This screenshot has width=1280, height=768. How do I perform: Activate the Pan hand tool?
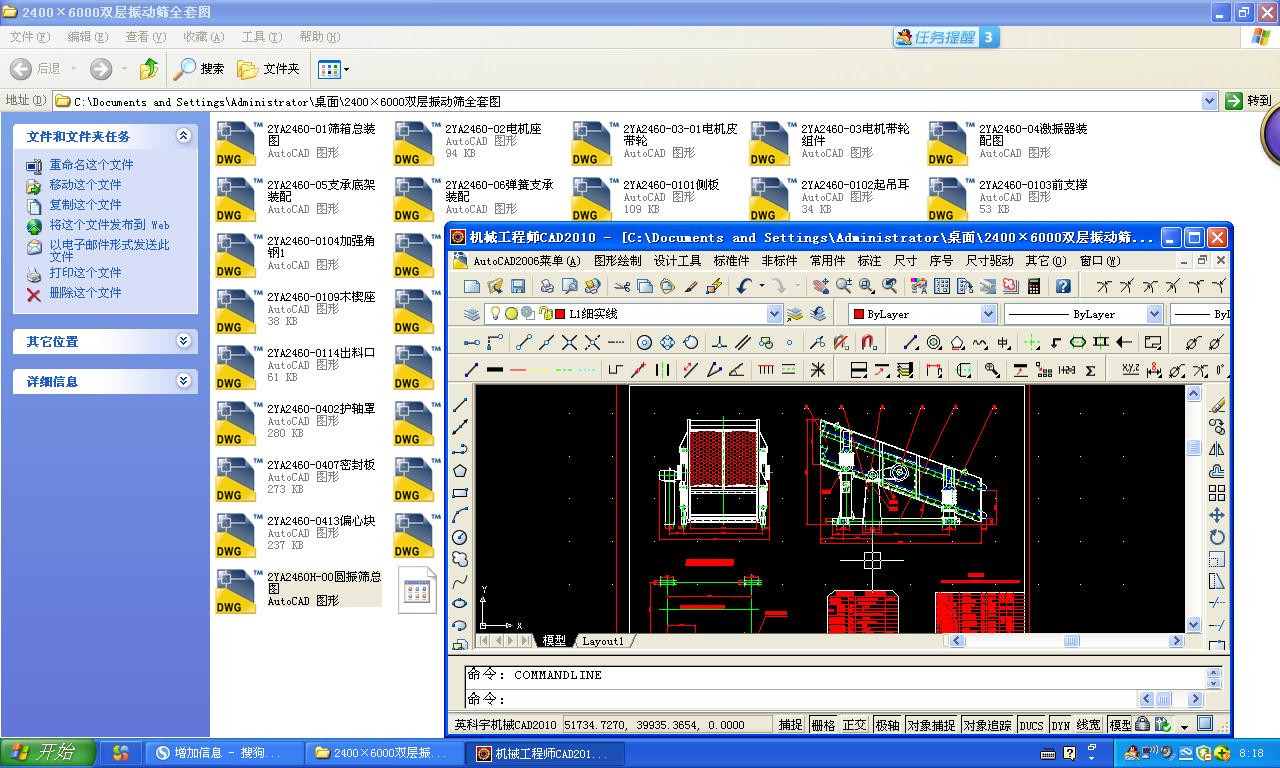click(822, 285)
